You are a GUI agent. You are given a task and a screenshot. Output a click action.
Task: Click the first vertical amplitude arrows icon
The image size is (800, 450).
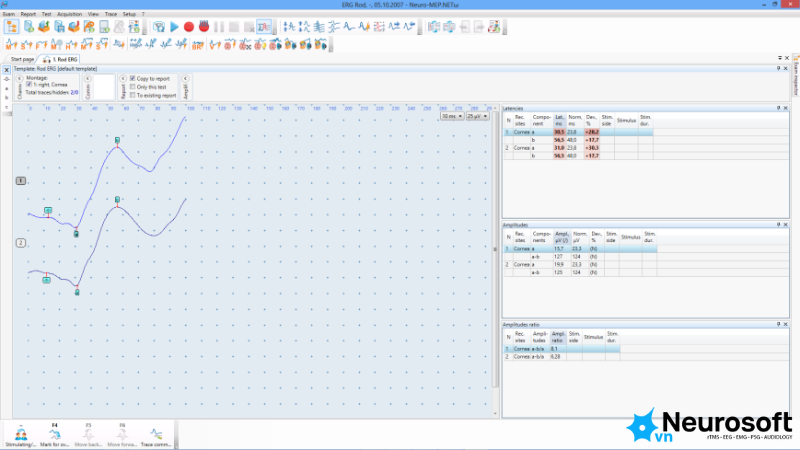[x=289, y=27]
